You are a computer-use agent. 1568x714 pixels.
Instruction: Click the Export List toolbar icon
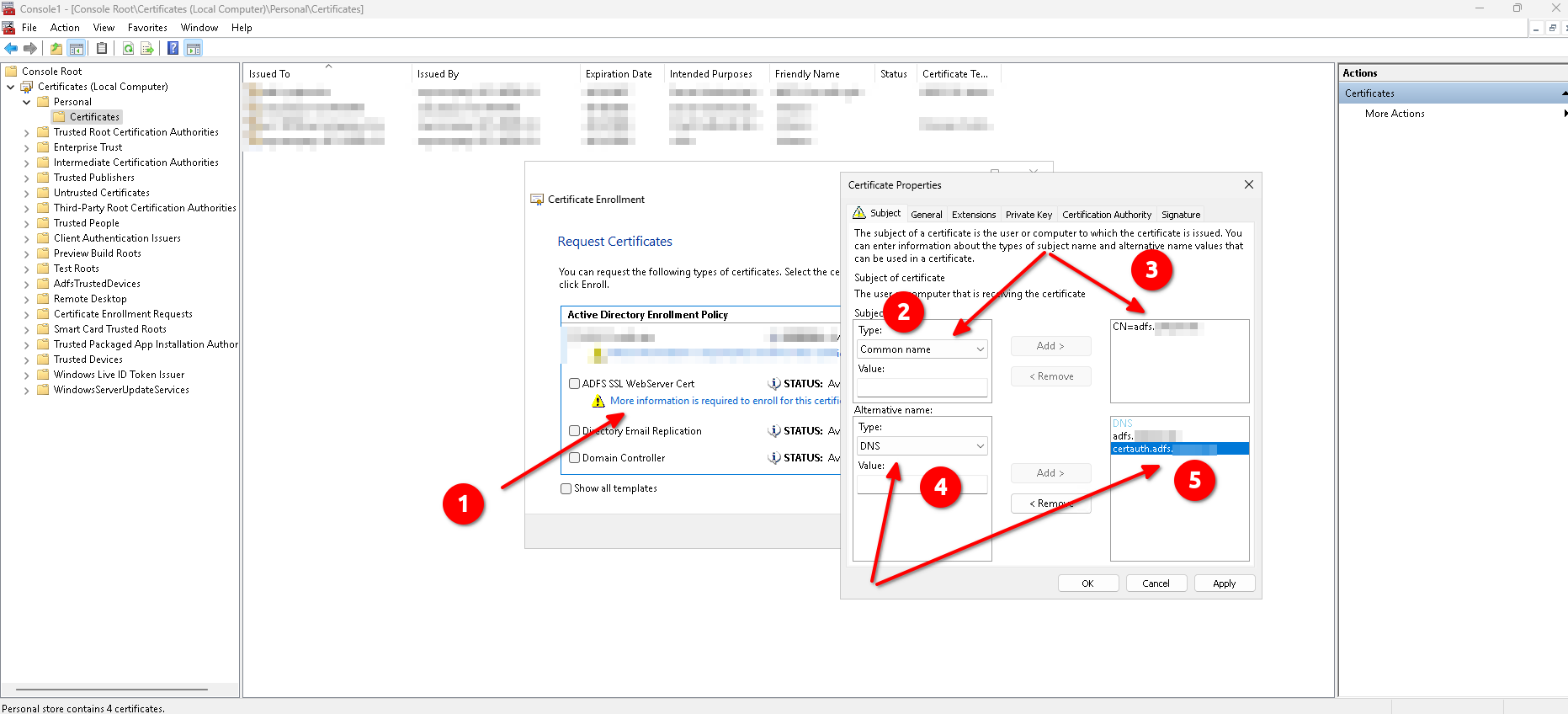tap(147, 49)
